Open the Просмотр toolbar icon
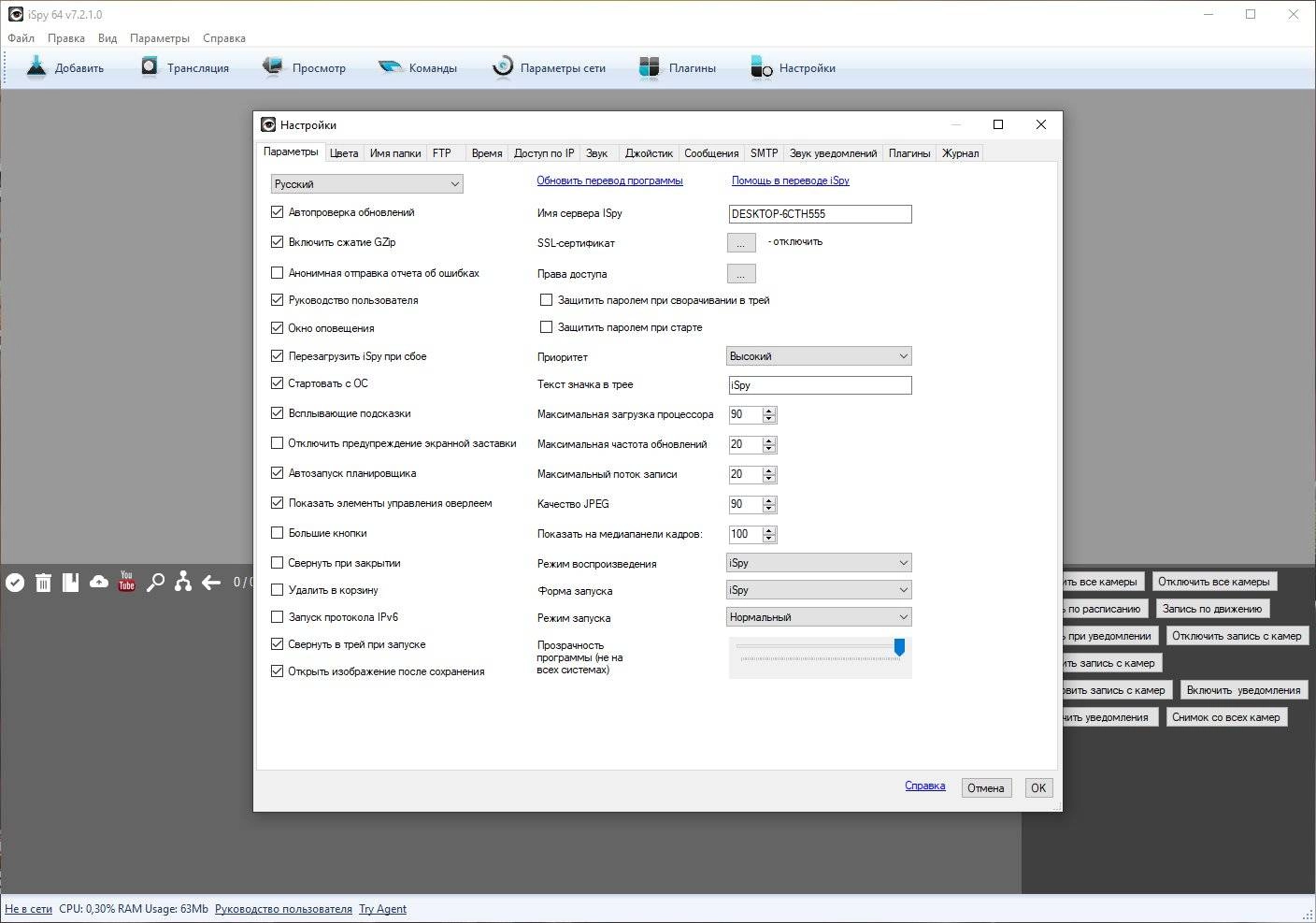Image resolution: width=1316 pixels, height=923 pixels. 273,66
